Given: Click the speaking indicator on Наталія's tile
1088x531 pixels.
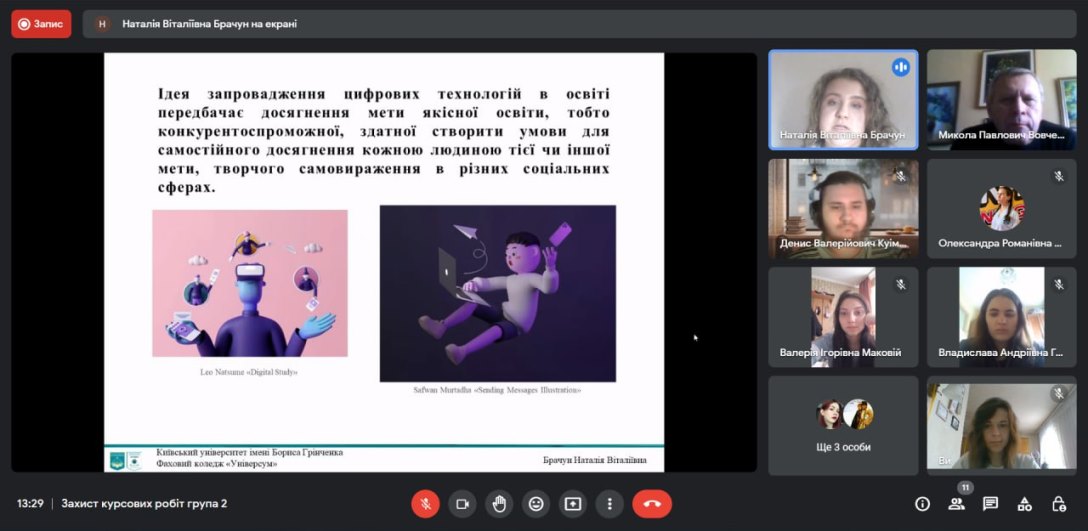Looking at the screenshot, I should [x=900, y=67].
